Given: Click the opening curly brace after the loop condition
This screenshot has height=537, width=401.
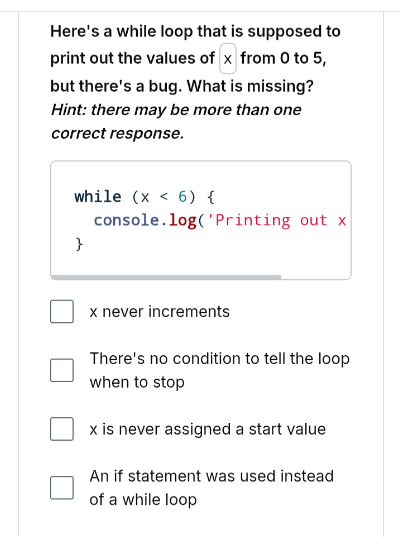Looking at the screenshot, I should pyautogui.click(x=211, y=197).
